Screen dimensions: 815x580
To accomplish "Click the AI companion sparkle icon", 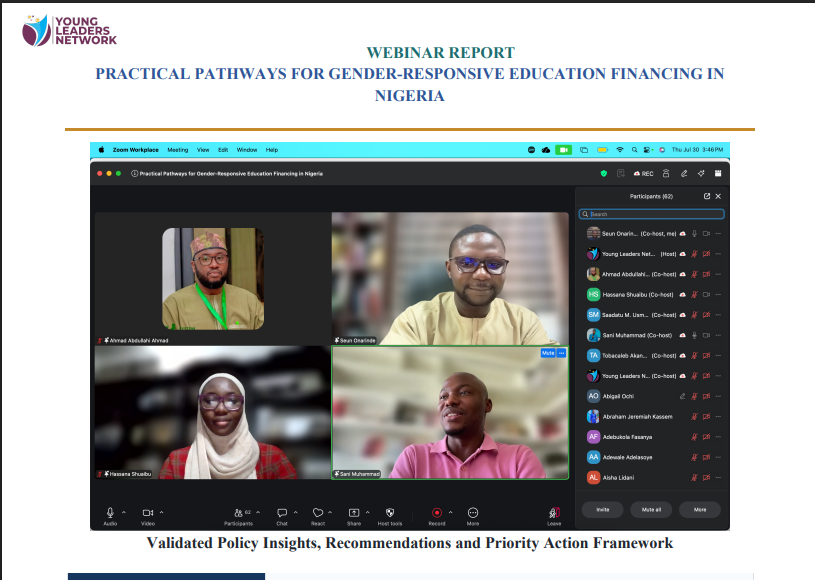I will (x=701, y=174).
